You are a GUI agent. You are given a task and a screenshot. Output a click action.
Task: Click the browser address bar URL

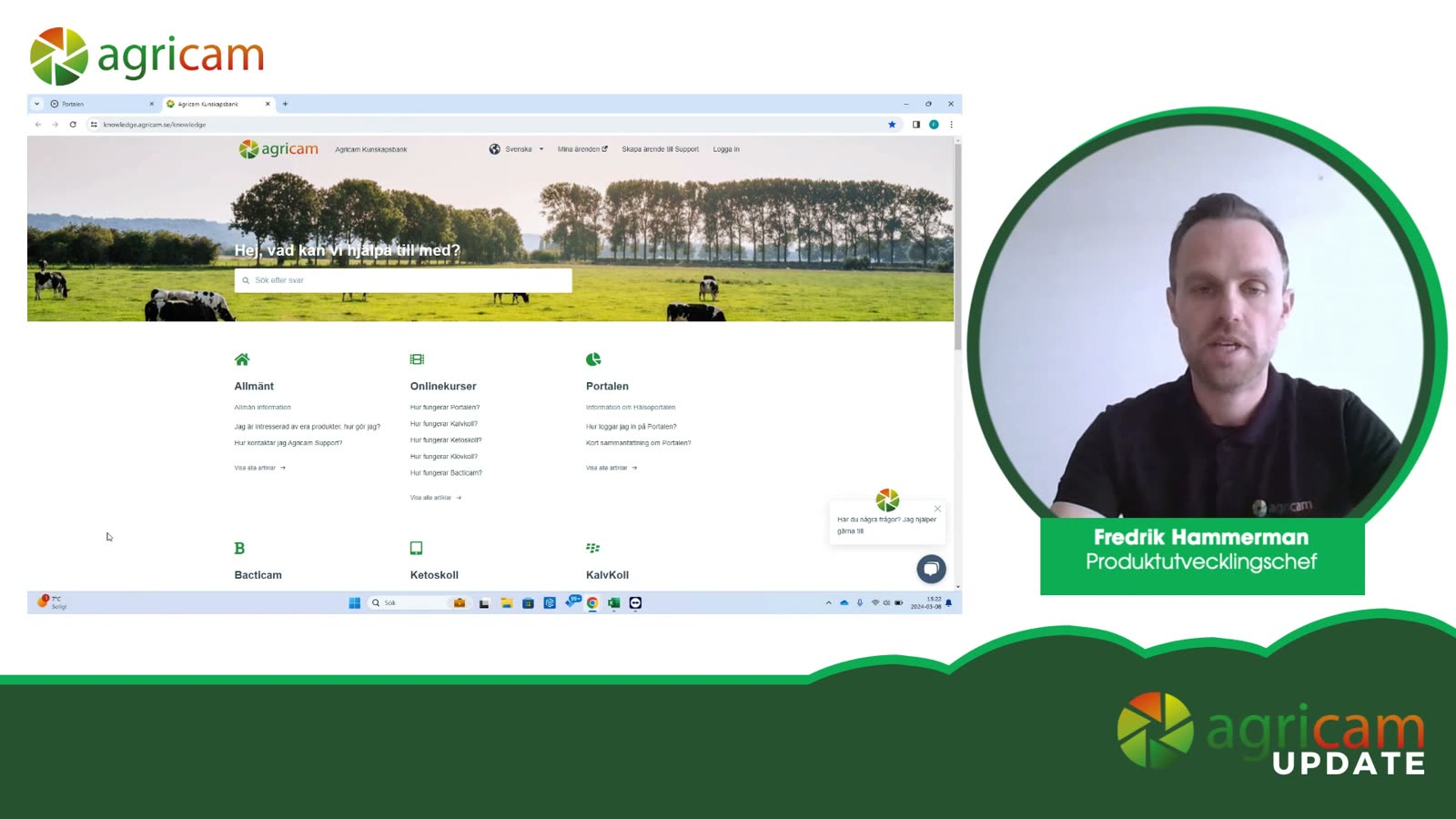point(155,125)
